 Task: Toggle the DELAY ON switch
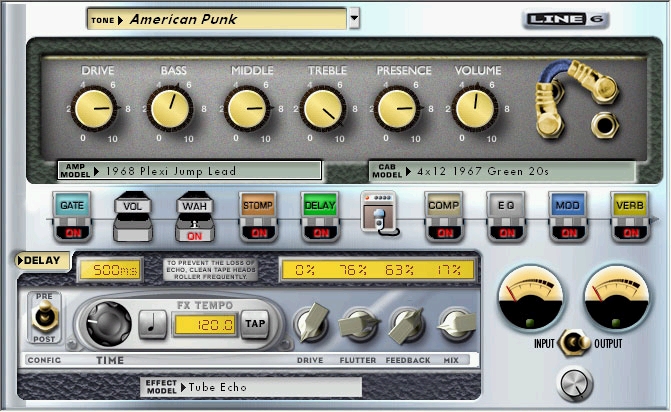321,233
